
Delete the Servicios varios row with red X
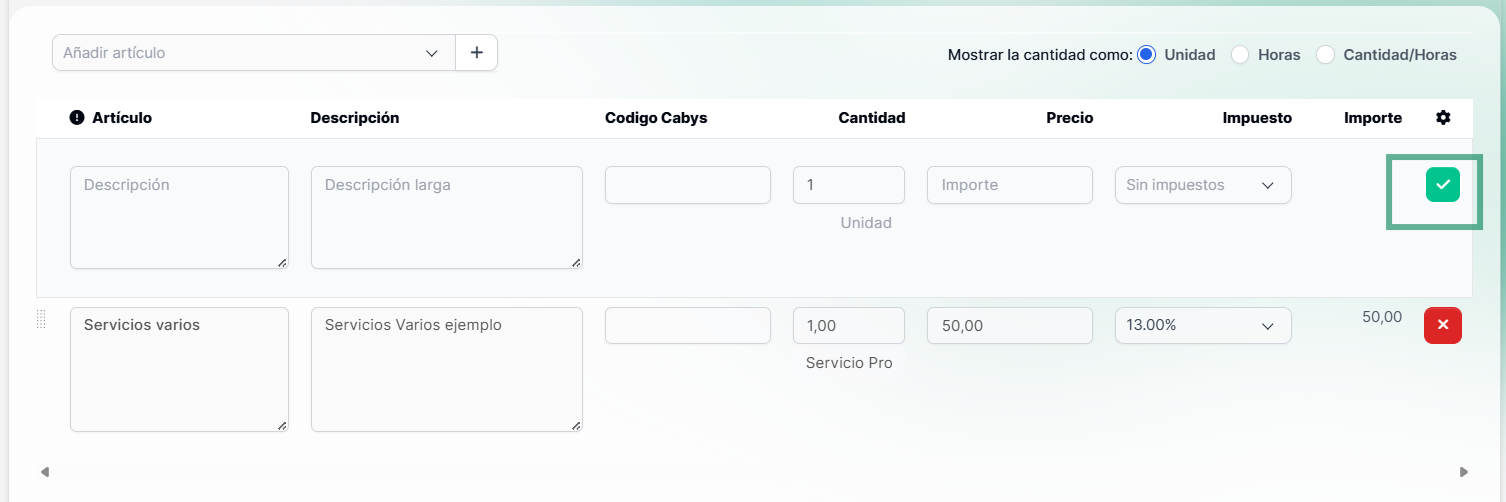click(1442, 325)
